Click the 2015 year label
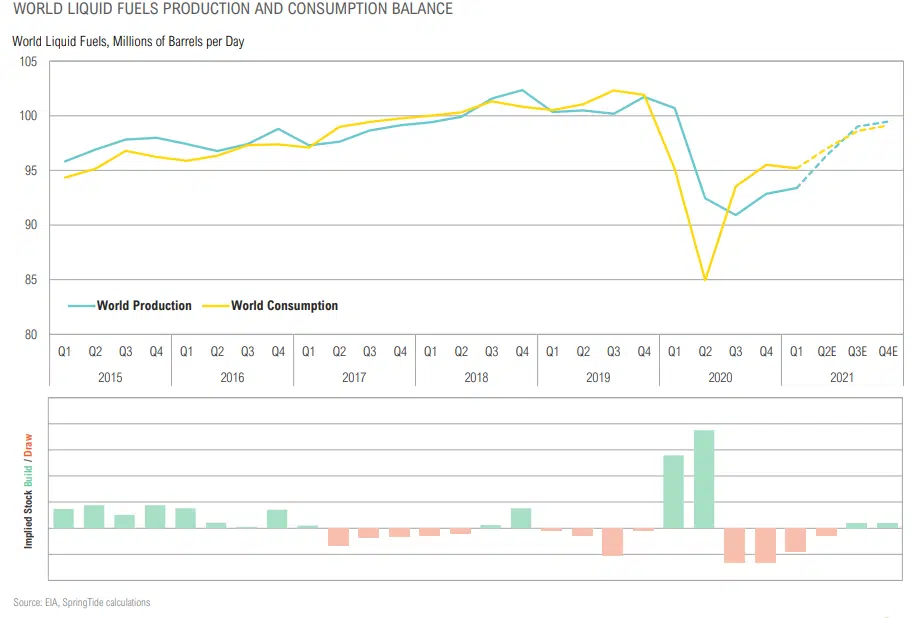 pos(110,378)
